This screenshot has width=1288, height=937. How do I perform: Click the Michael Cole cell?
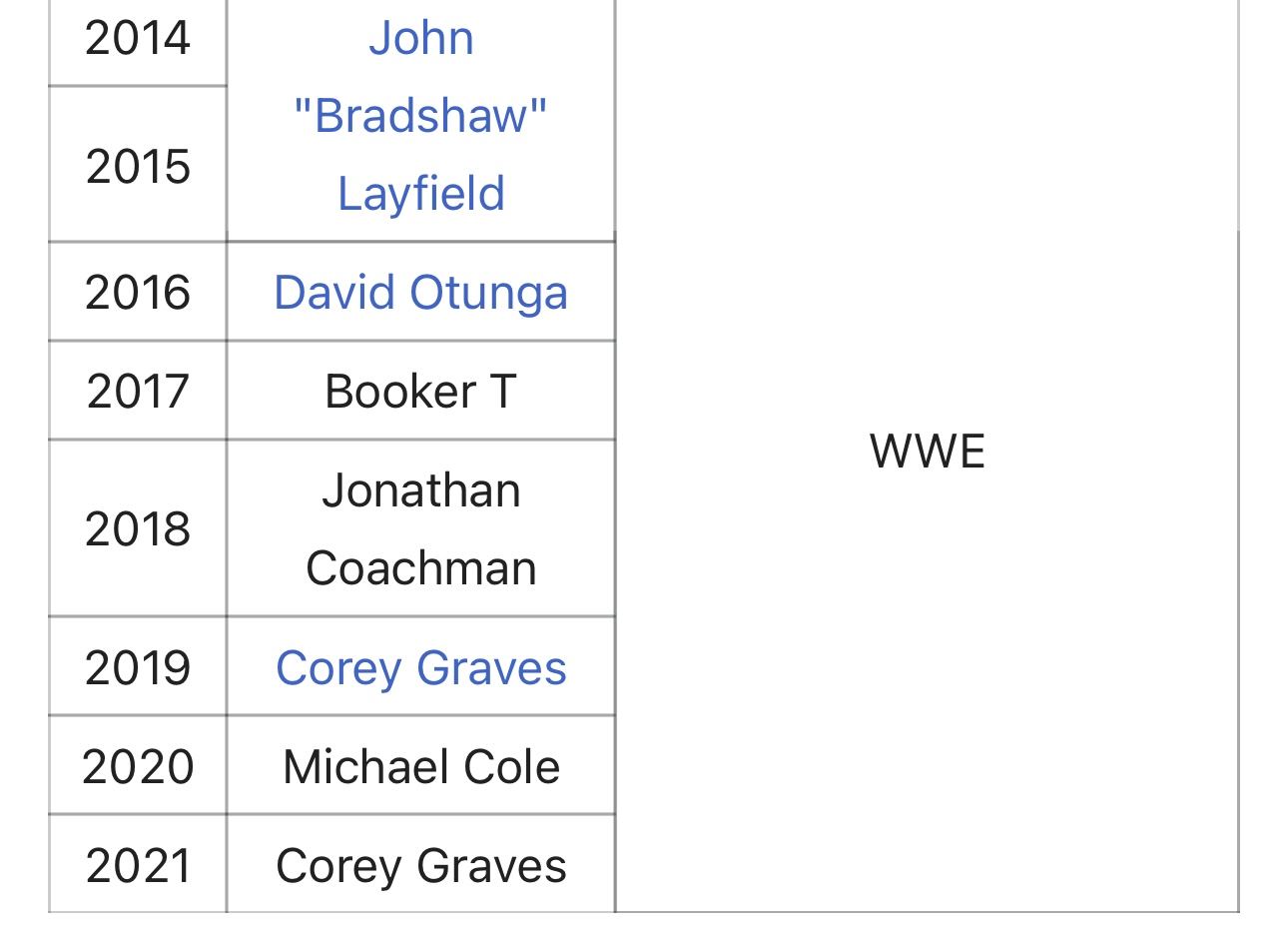point(420,766)
